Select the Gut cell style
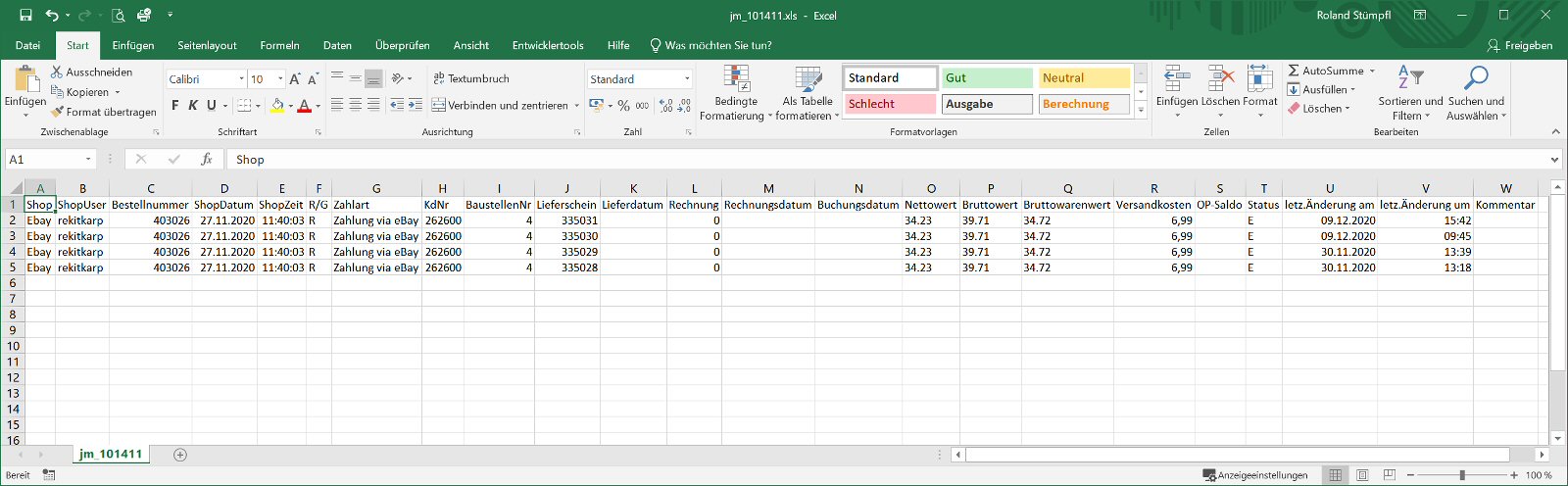 [987, 77]
